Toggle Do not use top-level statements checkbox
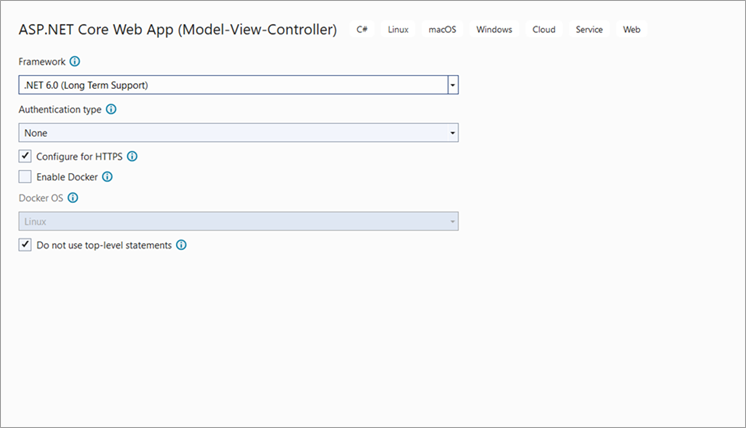The image size is (746, 428). 25,245
